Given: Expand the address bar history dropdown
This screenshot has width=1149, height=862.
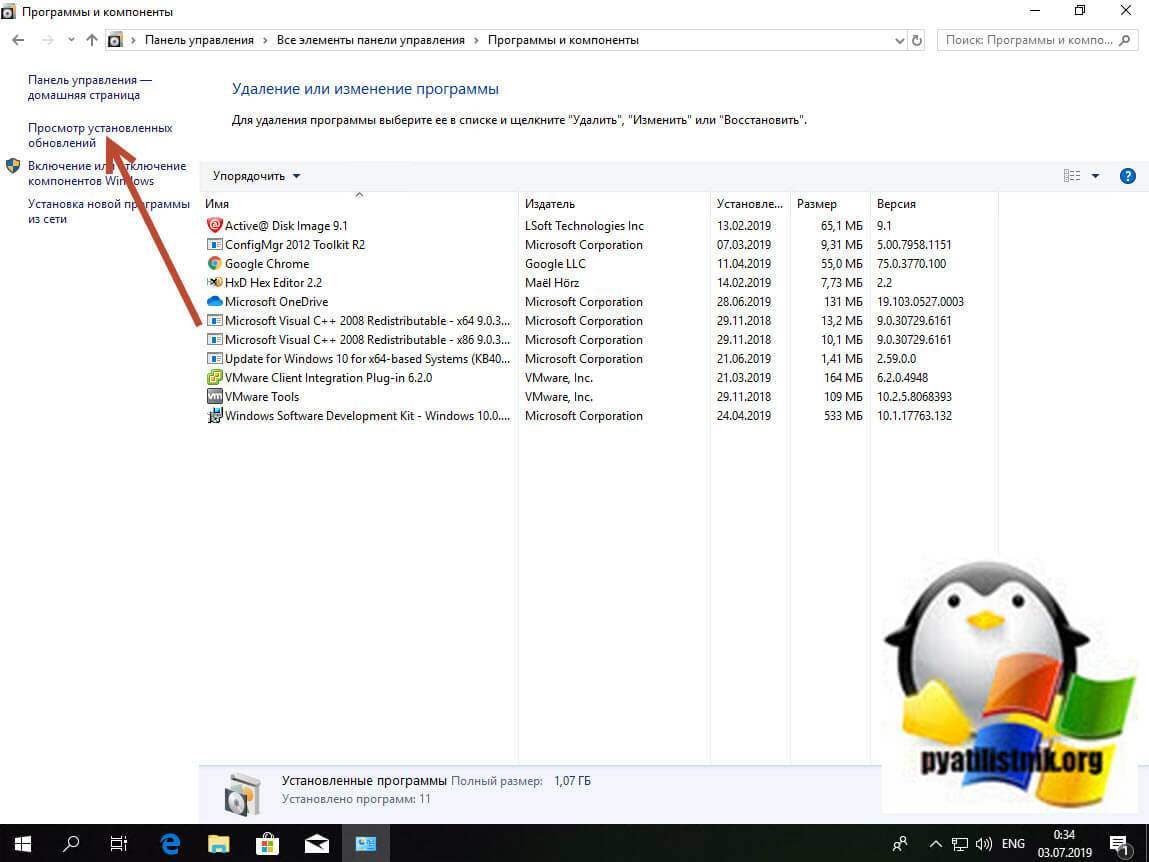Looking at the screenshot, I should pos(898,41).
